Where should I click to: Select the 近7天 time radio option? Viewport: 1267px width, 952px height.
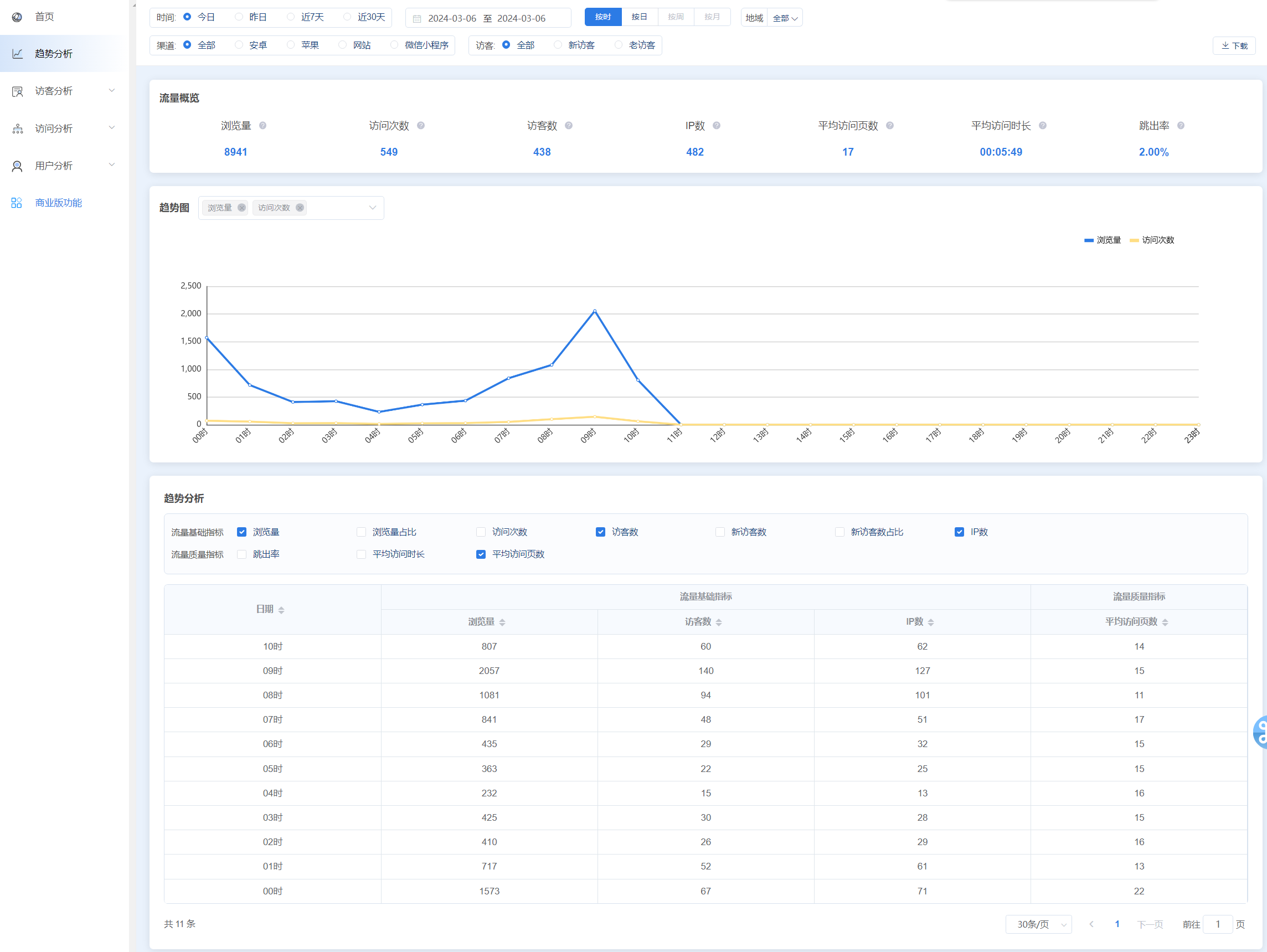pos(291,17)
